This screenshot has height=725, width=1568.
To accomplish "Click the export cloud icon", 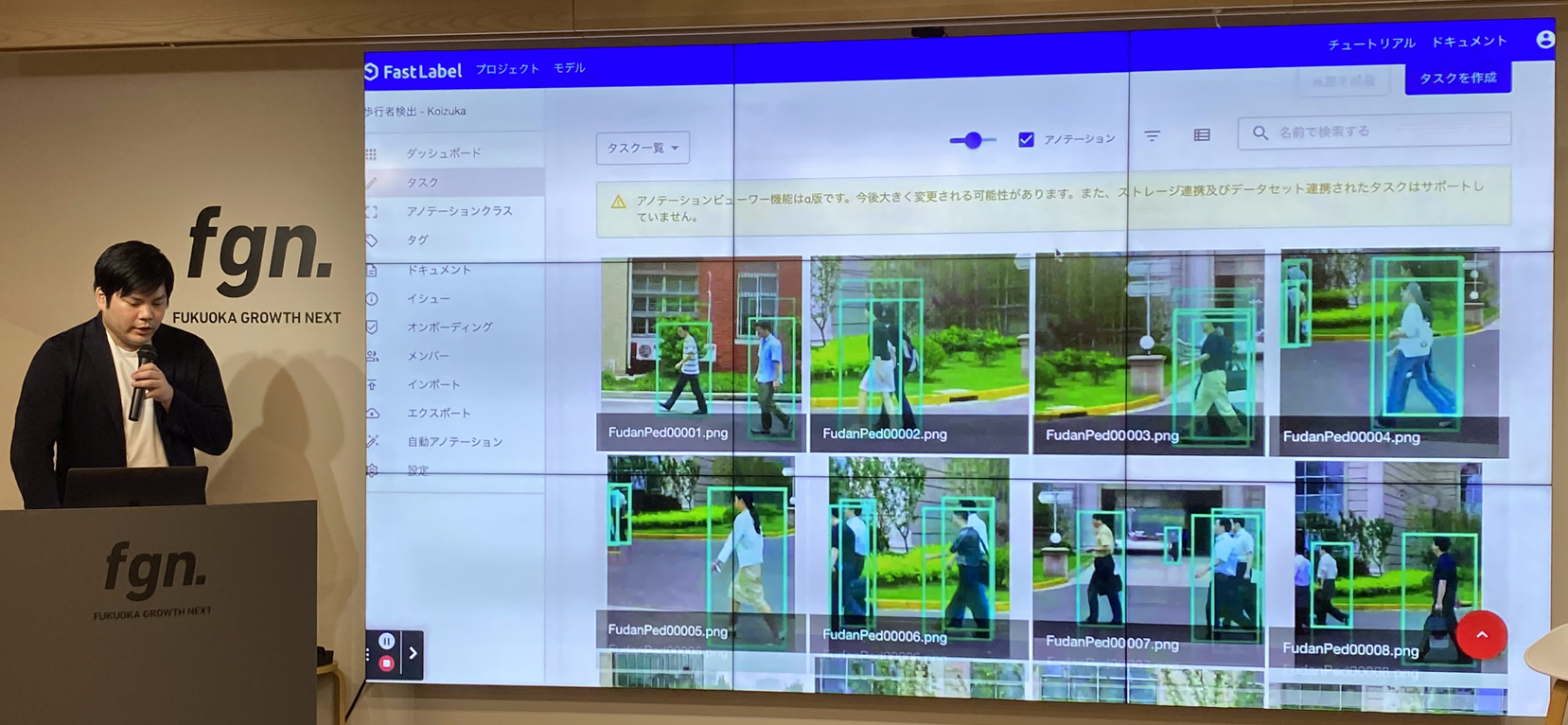I will point(373,414).
